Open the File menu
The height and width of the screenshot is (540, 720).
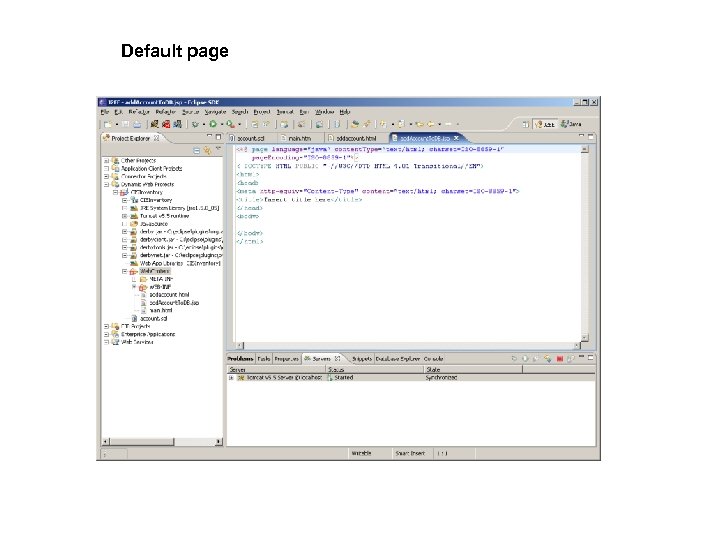pos(105,112)
